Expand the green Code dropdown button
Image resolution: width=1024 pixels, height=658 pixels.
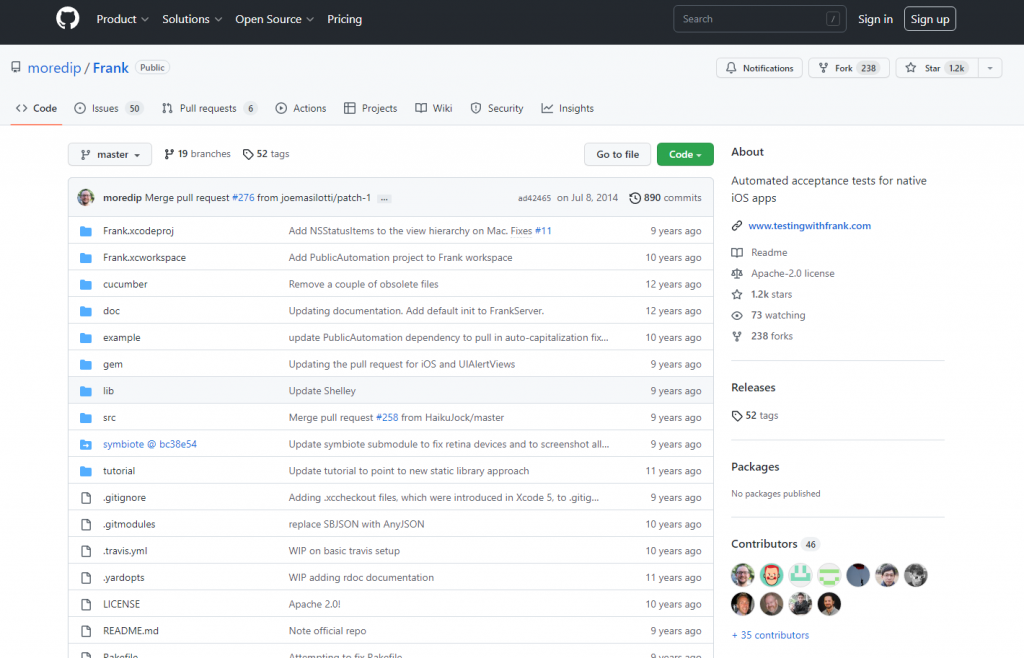685,155
